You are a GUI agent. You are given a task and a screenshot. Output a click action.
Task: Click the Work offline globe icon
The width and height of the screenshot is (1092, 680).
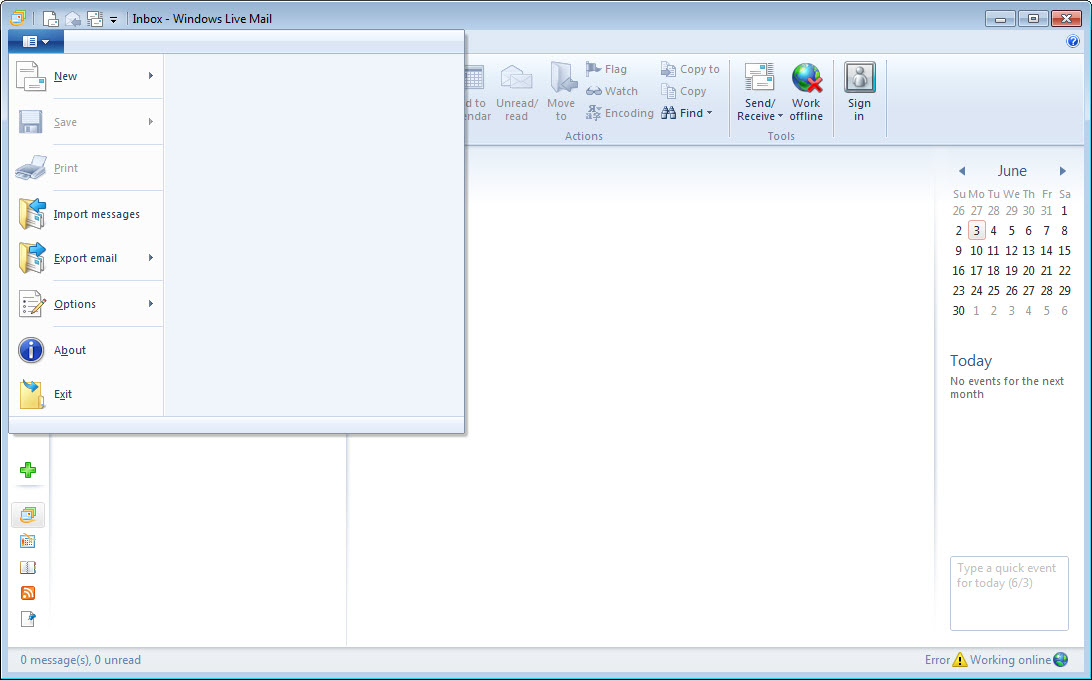pyautogui.click(x=806, y=92)
